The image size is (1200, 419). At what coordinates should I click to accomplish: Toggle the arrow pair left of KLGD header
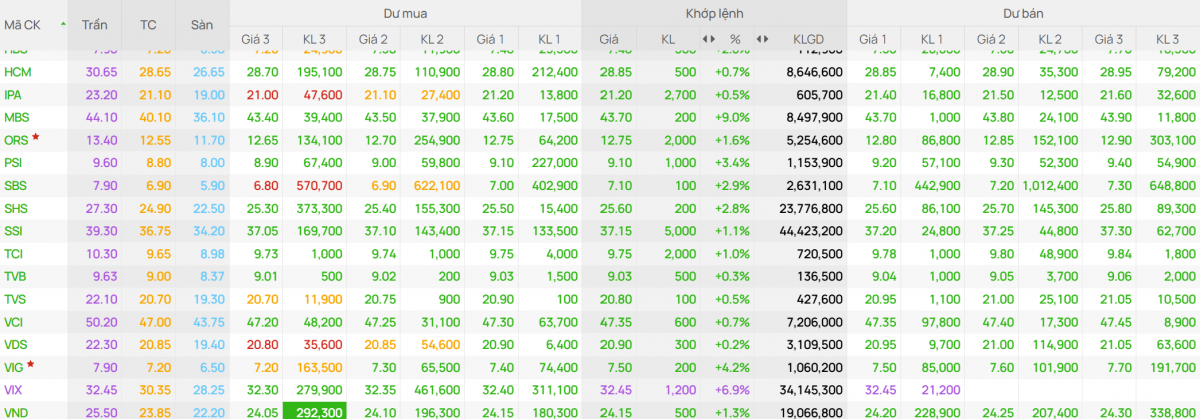pos(762,39)
